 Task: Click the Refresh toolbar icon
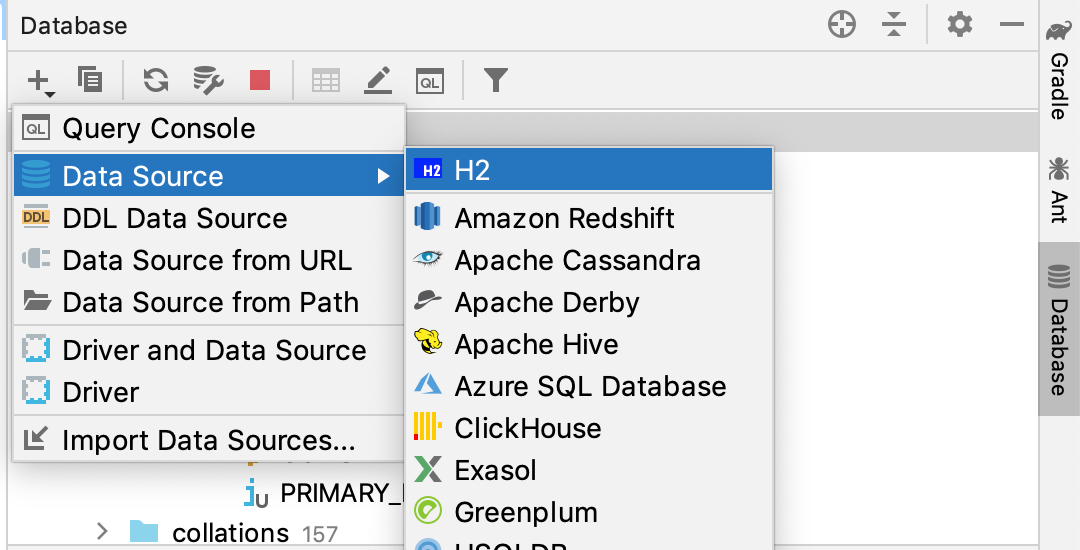click(156, 80)
